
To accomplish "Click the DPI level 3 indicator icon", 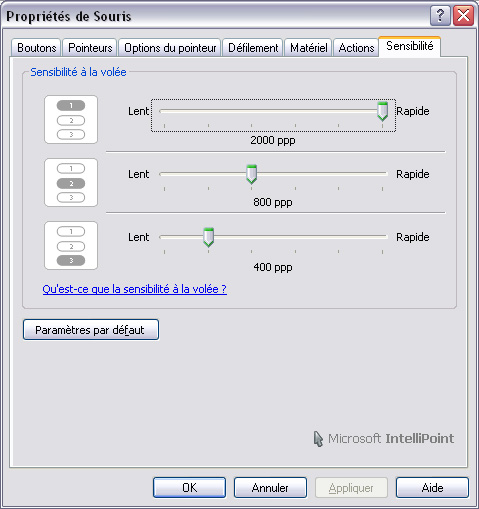I will (71, 246).
